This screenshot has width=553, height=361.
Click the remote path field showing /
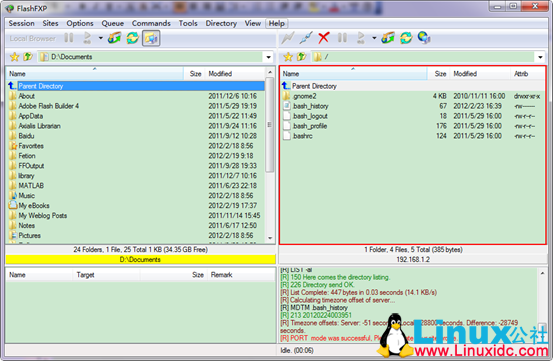(x=423, y=57)
